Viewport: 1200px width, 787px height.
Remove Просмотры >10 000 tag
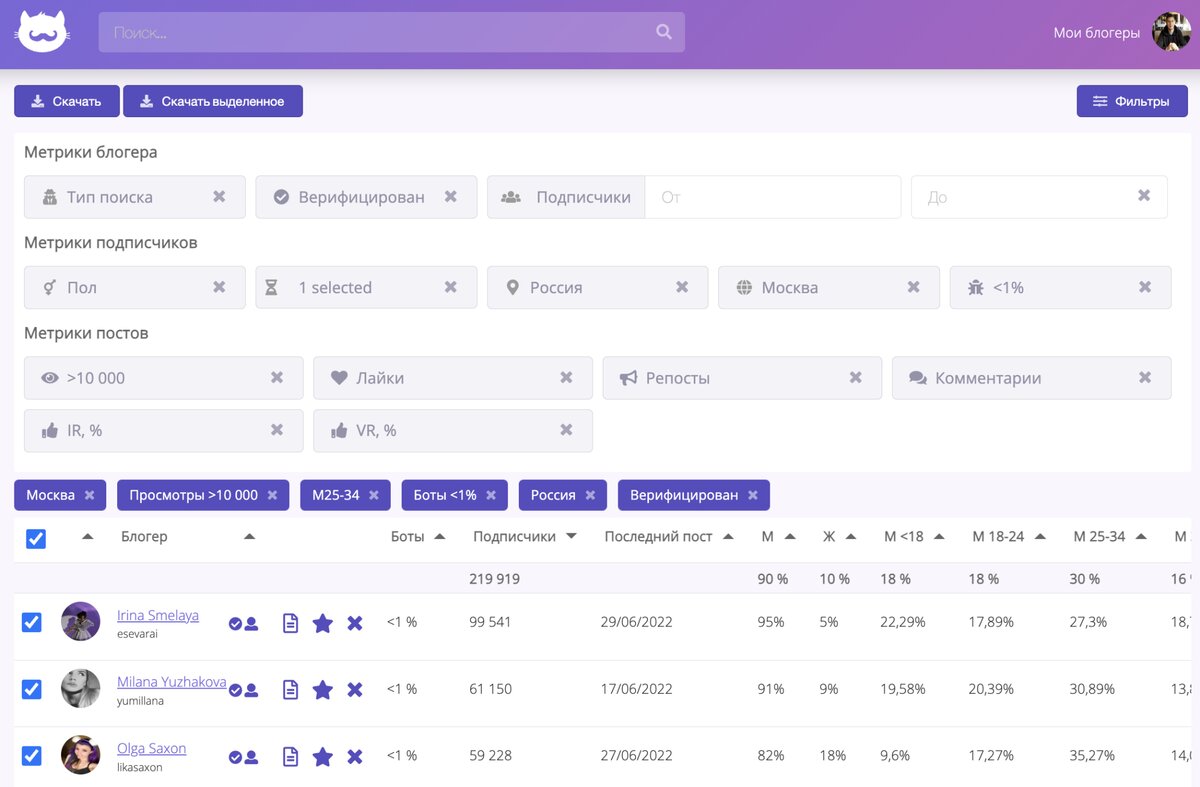272,495
